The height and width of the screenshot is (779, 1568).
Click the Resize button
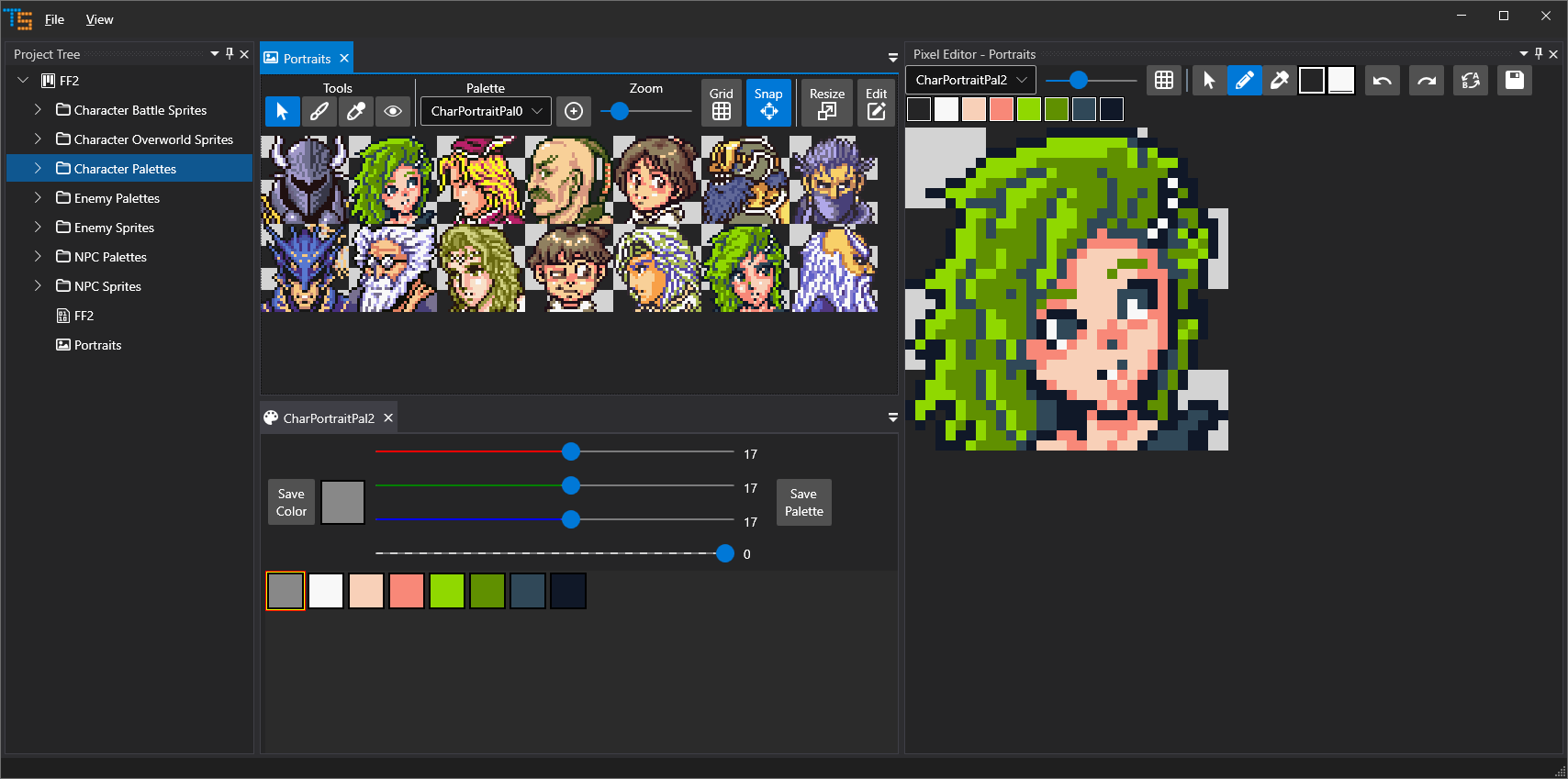pos(827,103)
